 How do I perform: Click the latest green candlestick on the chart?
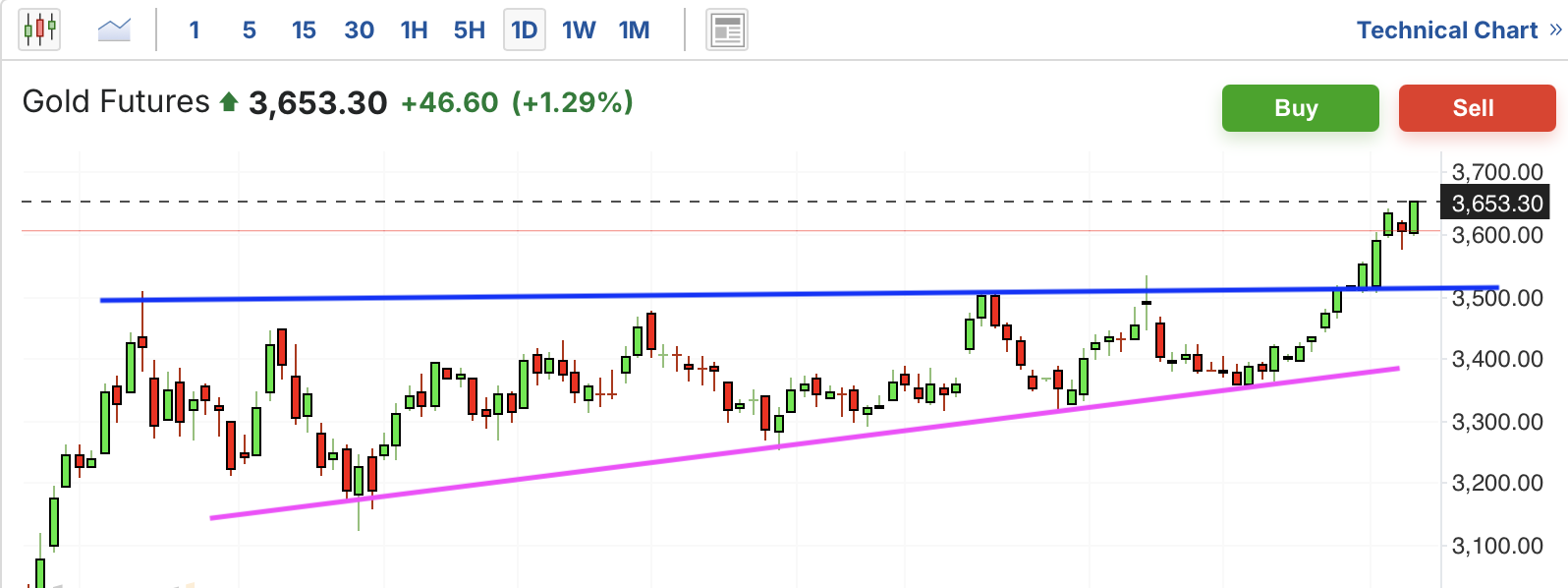[x=1414, y=217]
